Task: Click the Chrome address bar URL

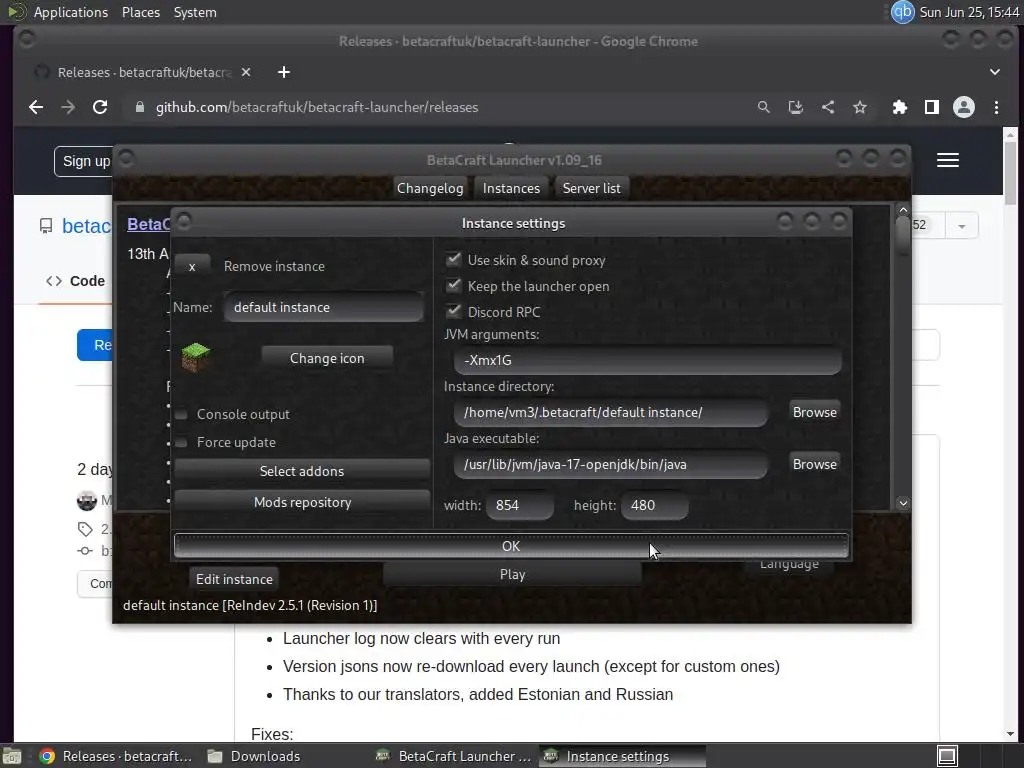Action: coord(317,107)
